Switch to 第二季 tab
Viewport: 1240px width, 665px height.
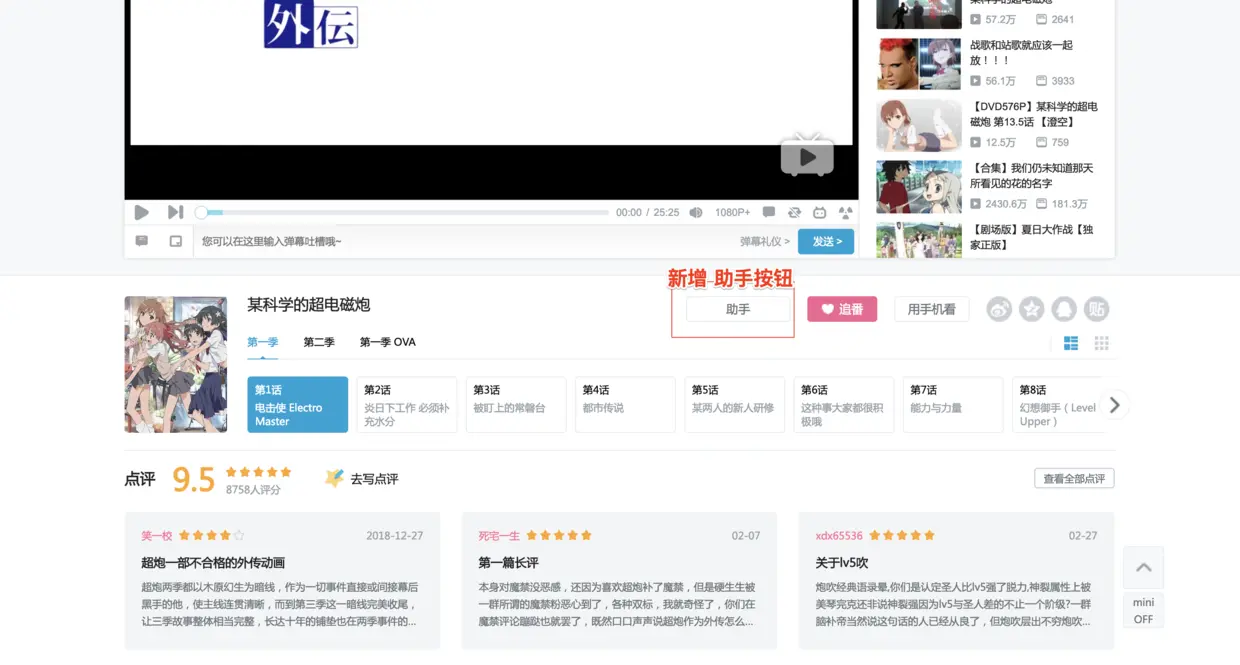coord(319,342)
